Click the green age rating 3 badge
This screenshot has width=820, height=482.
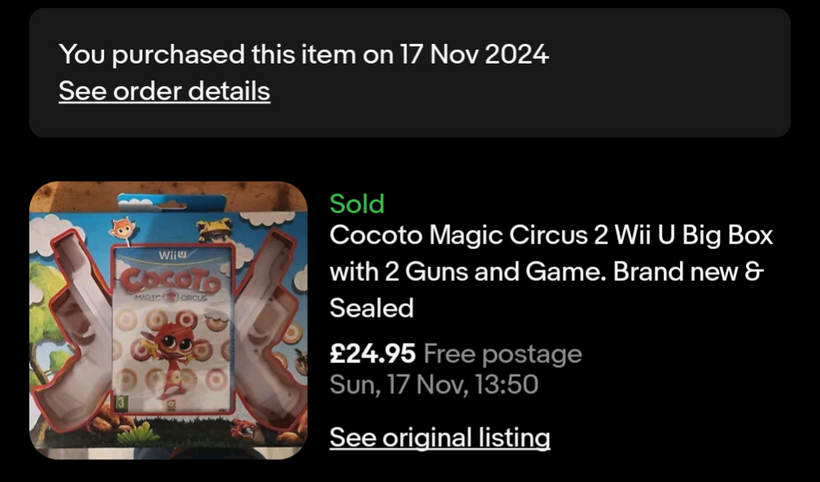pos(121,402)
